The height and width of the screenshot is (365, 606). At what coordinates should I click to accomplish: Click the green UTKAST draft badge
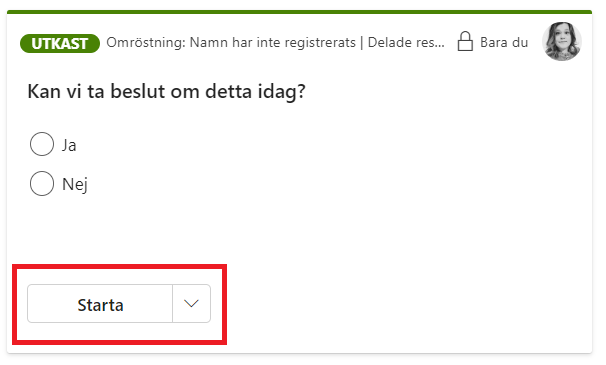coord(60,43)
